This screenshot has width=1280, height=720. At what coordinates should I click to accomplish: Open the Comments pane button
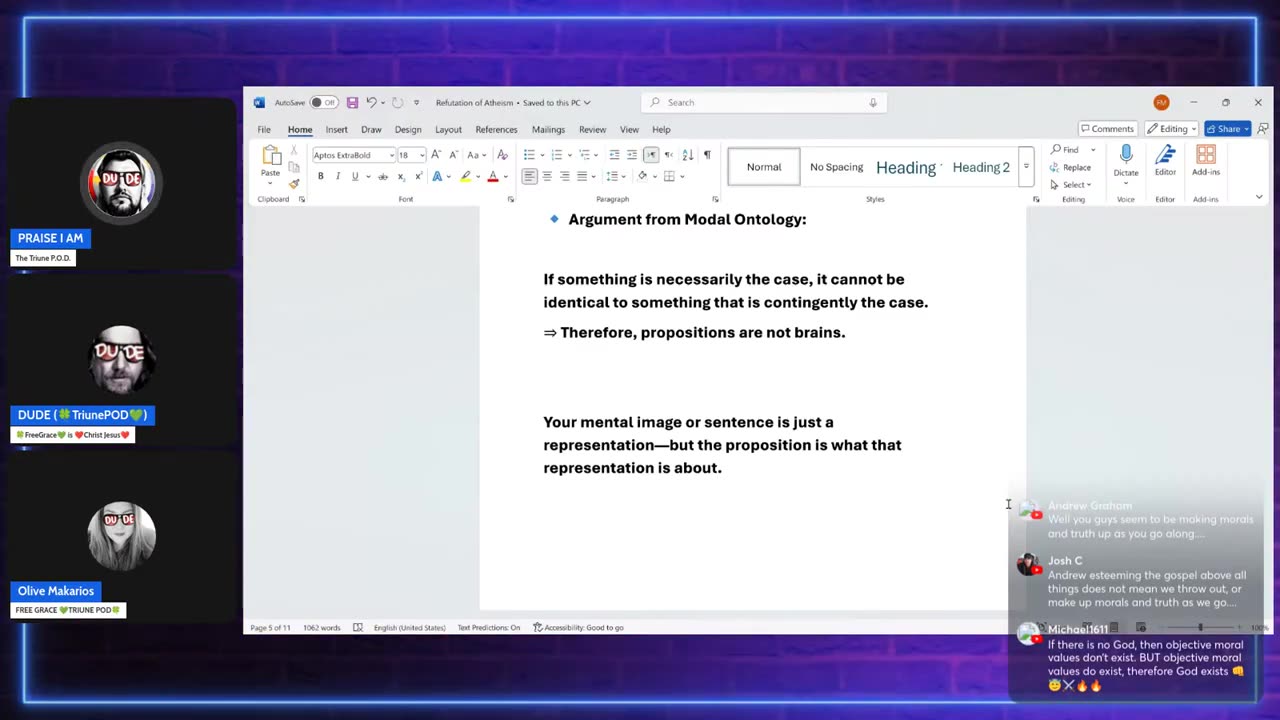coord(1107,129)
